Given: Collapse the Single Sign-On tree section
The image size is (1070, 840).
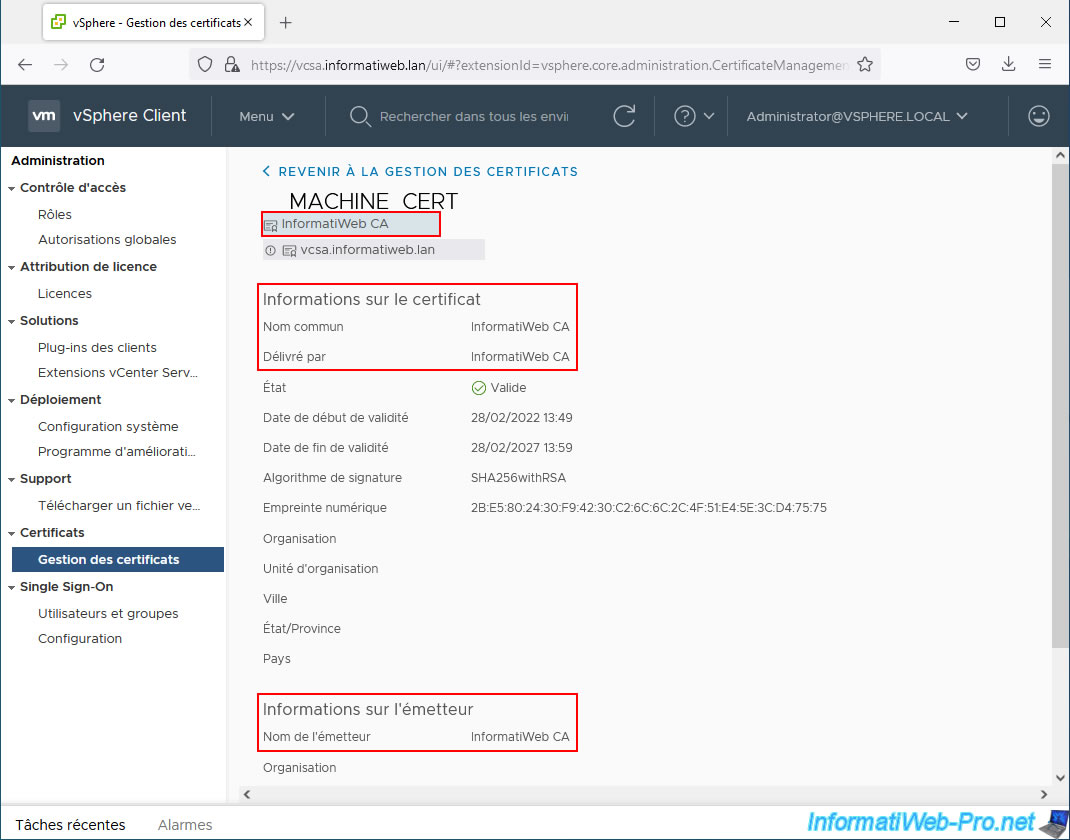Looking at the screenshot, I should coord(12,587).
